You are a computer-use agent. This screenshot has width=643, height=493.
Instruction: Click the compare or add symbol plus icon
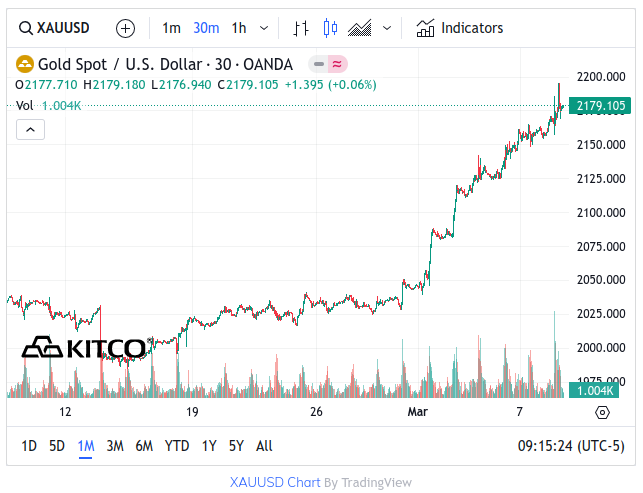tap(126, 28)
